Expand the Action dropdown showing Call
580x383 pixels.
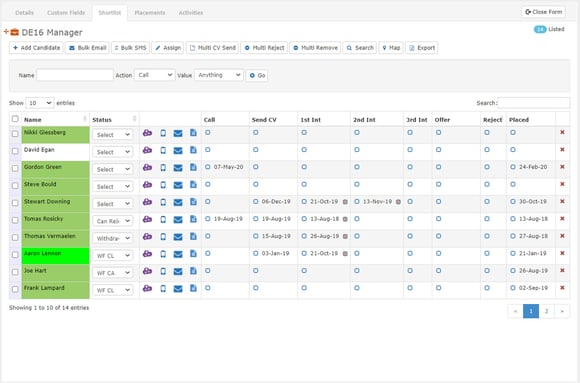pyautogui.click(x=155, y=75)
